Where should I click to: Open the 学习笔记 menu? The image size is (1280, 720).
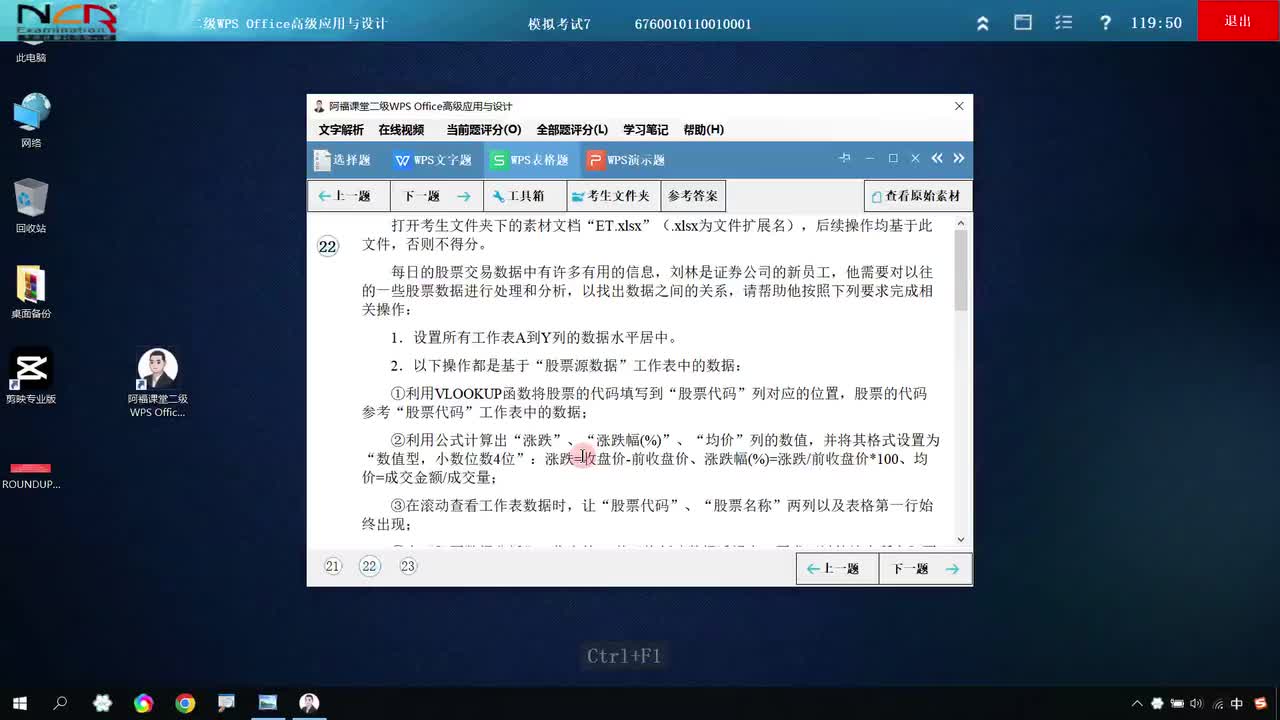(646, 130)
